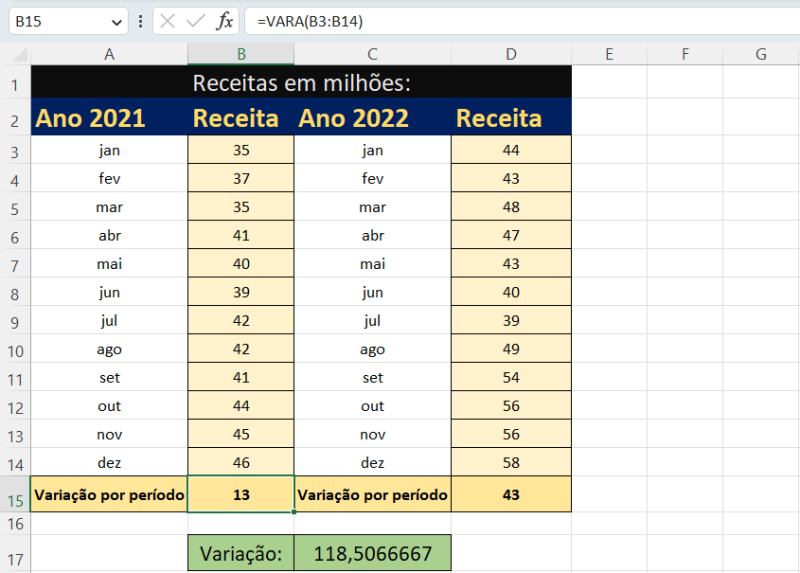The height and width of the screenshot is (573, 800).
Task: Click the Insert Function fx icon
Action: coord(224,21)
